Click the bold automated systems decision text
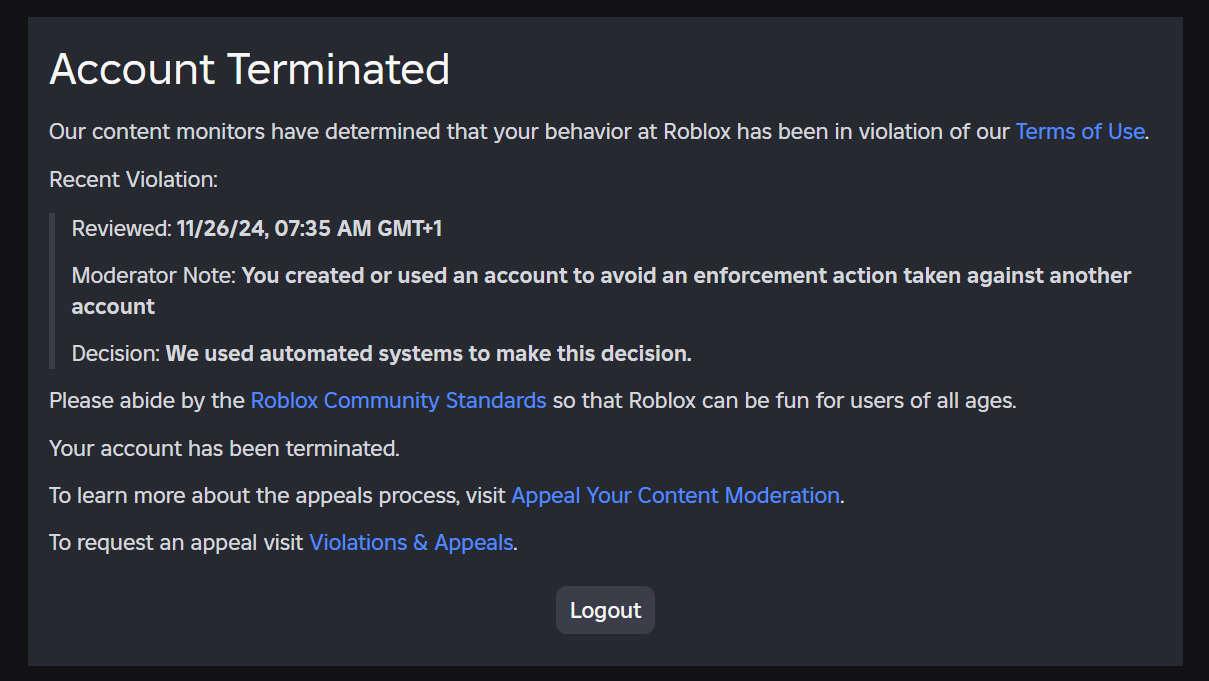Screen dimensions: 1209x681 point(428,353)
